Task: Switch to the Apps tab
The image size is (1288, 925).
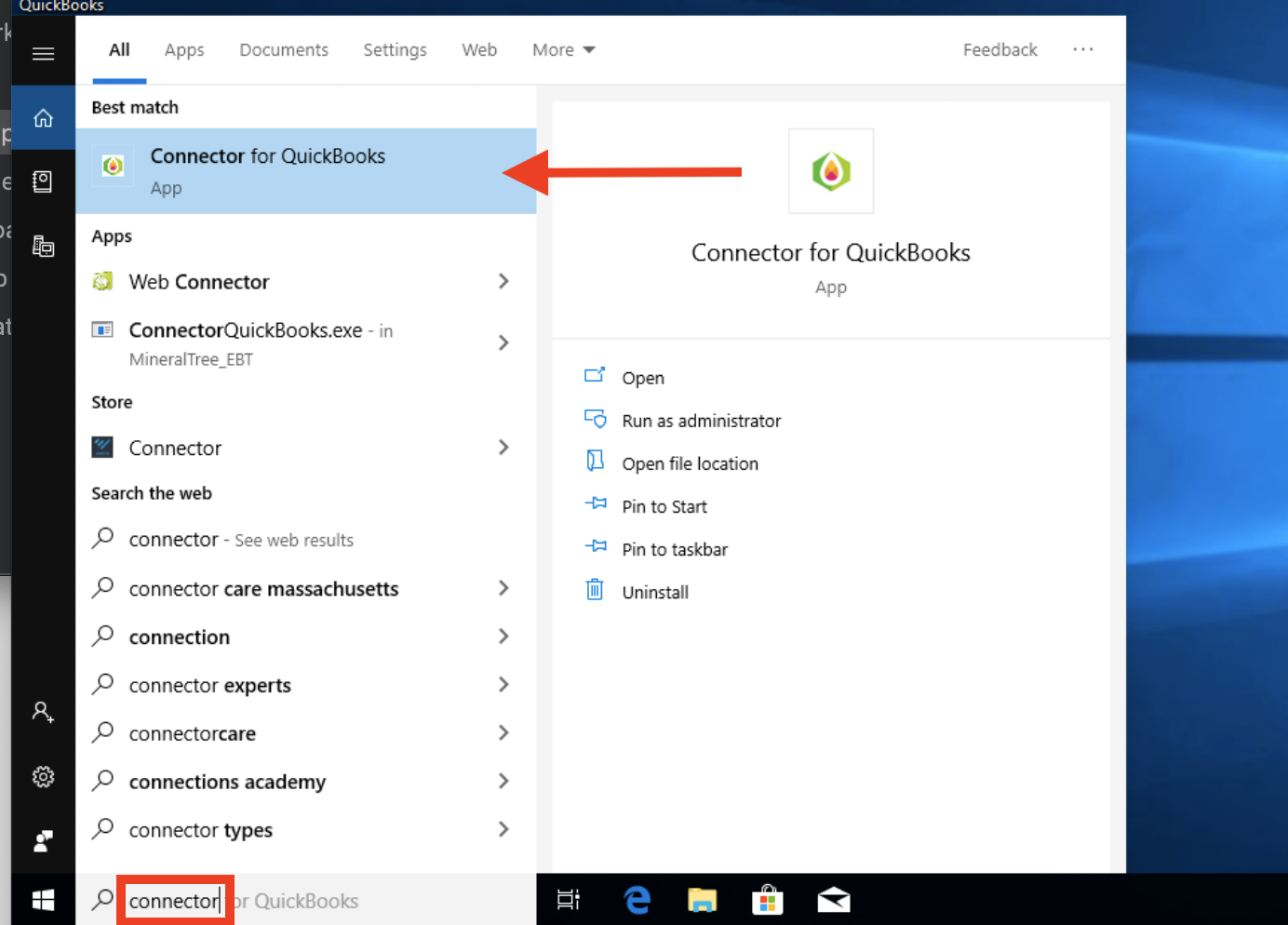Action: (184, 50)
